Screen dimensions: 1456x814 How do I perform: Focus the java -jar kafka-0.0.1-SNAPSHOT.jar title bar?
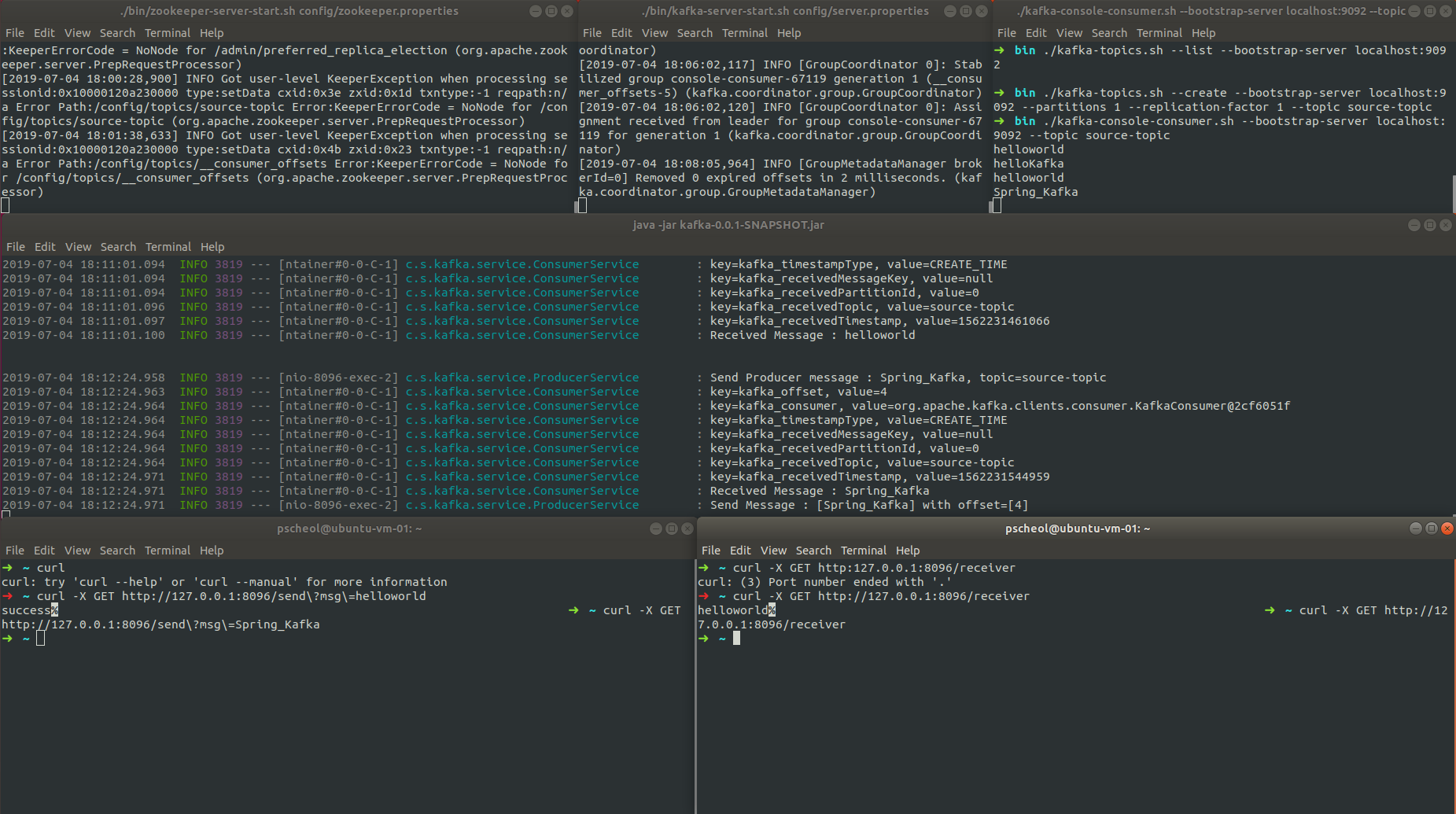click(728, 225)
